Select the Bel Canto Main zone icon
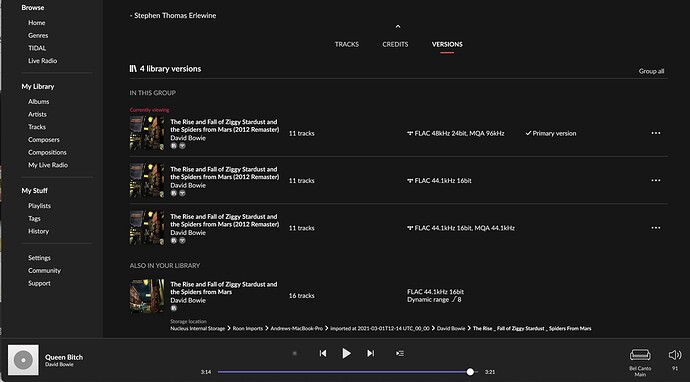The width and height of the screenshot is (690, 382). [640, 355]
